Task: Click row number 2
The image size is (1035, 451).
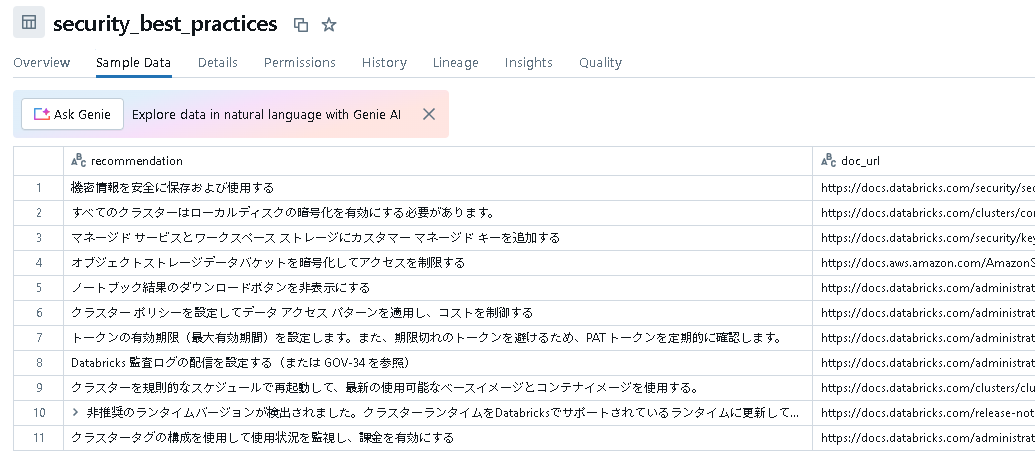Action: coord(39,213)
